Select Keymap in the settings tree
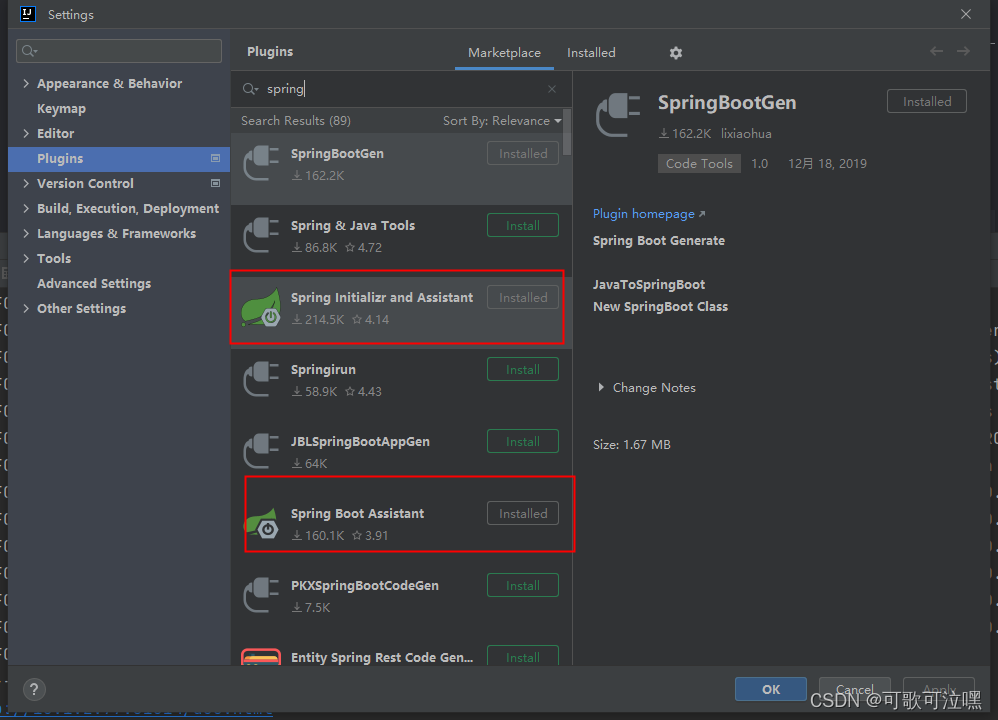 click(x=61, y=108)
